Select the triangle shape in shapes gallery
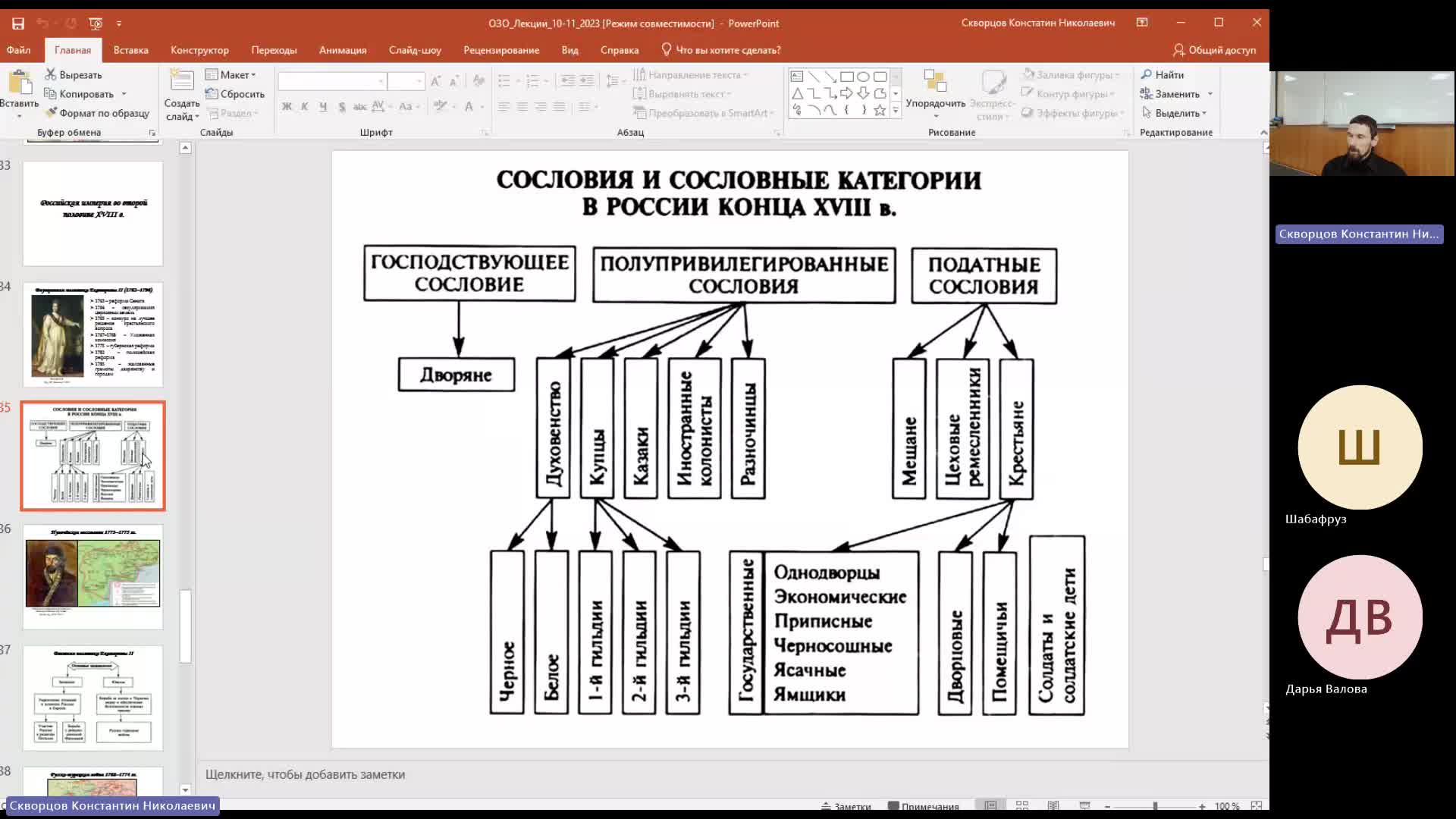This screenshot has width=1456, height=819. pyautogui.click(x=797, y=93)
